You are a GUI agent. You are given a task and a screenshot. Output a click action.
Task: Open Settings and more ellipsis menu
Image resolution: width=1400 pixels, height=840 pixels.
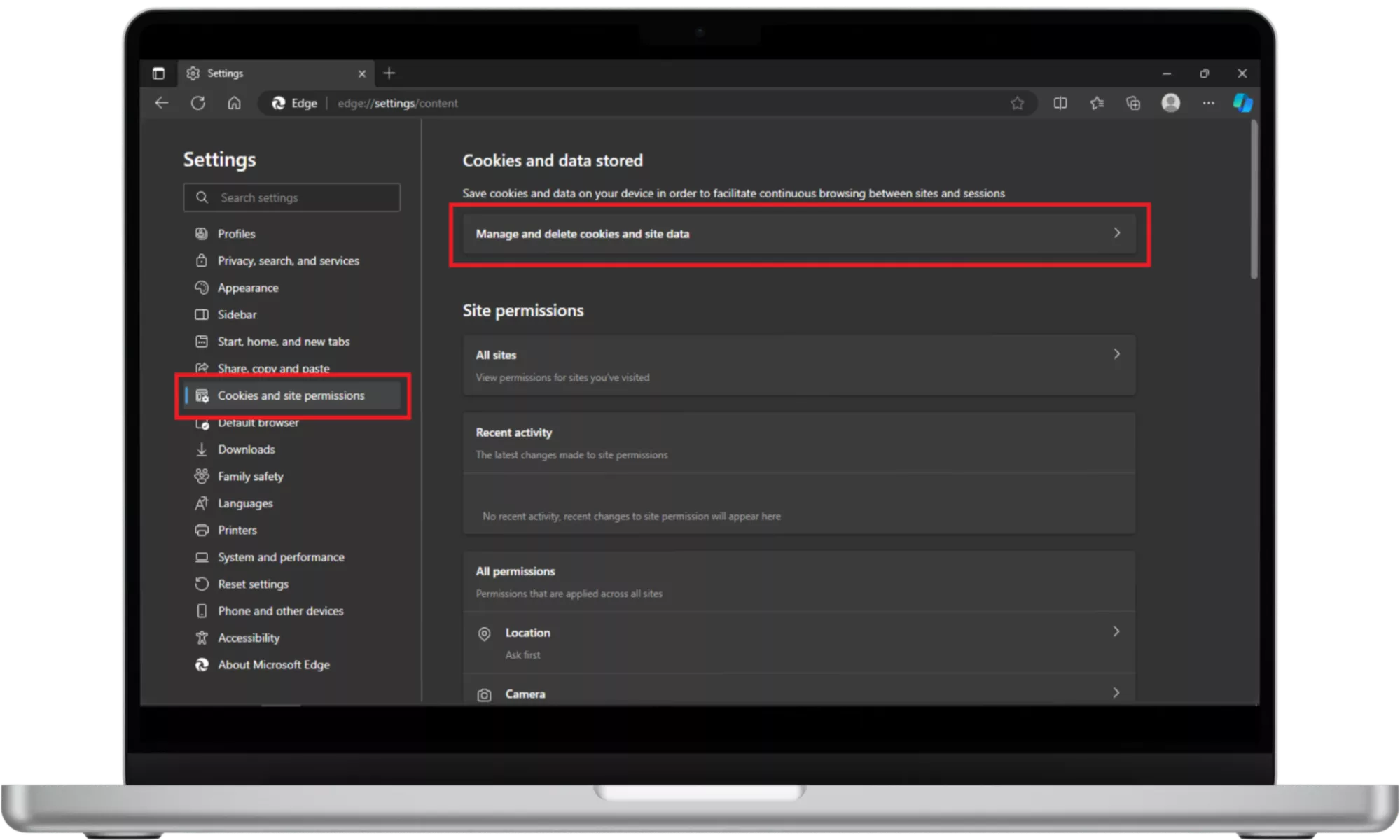click(x=1208, y=103)
